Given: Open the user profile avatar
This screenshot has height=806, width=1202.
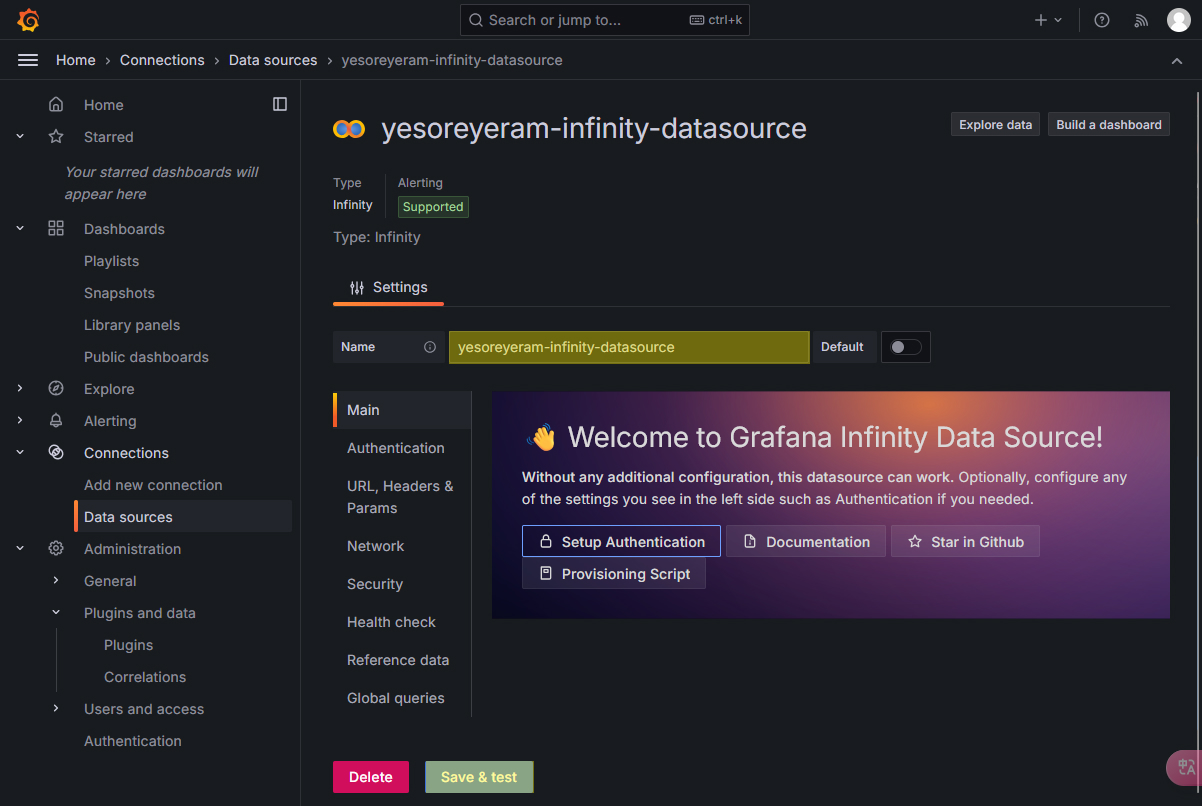Looking at the screenshot, I should [1179, 20].
